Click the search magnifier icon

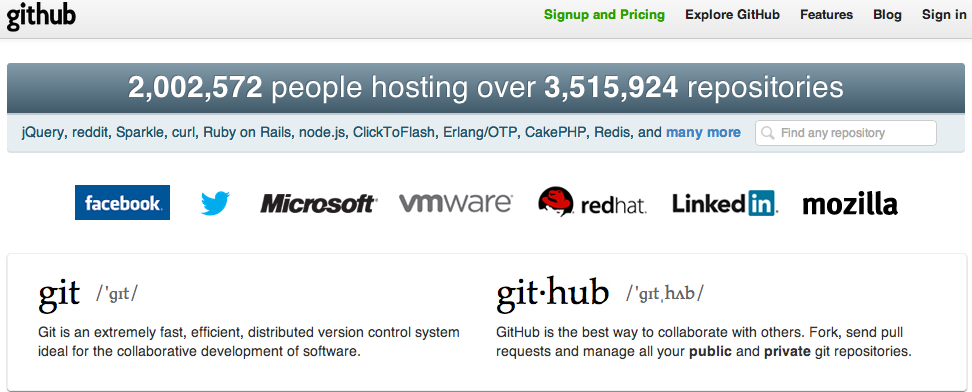click(767, 133)
